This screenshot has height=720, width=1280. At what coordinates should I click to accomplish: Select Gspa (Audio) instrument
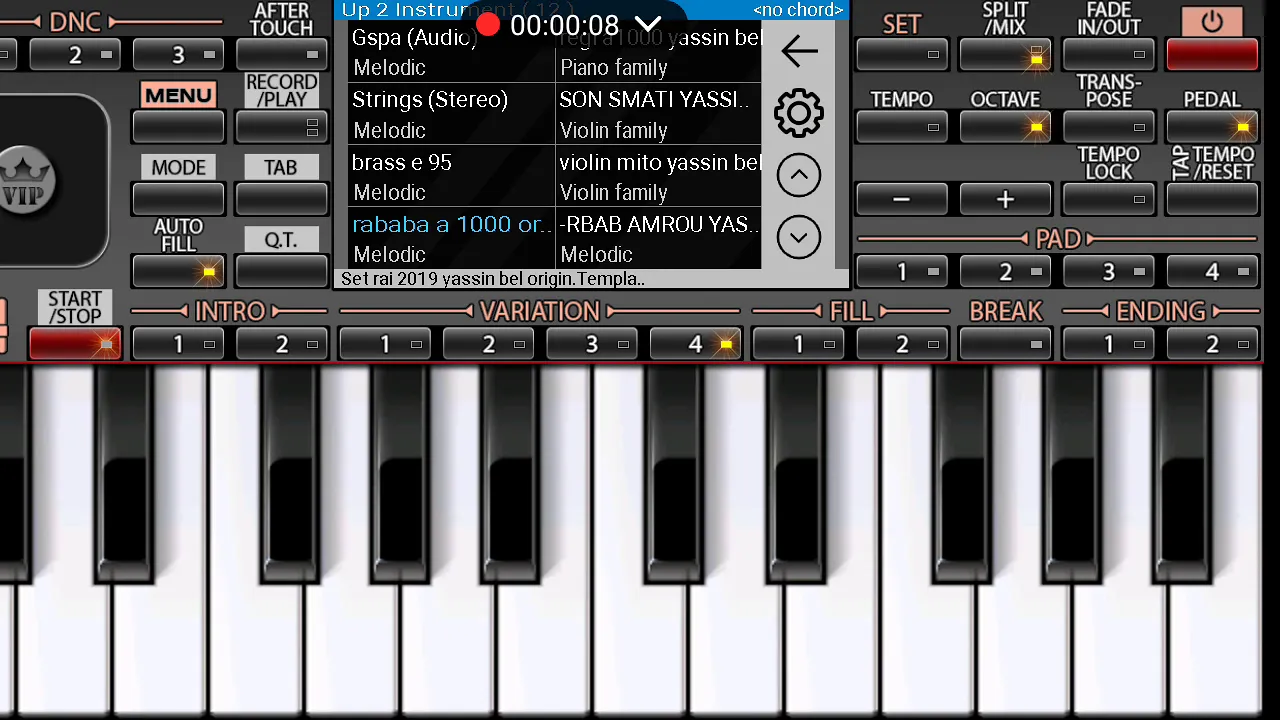click(452, 52)
